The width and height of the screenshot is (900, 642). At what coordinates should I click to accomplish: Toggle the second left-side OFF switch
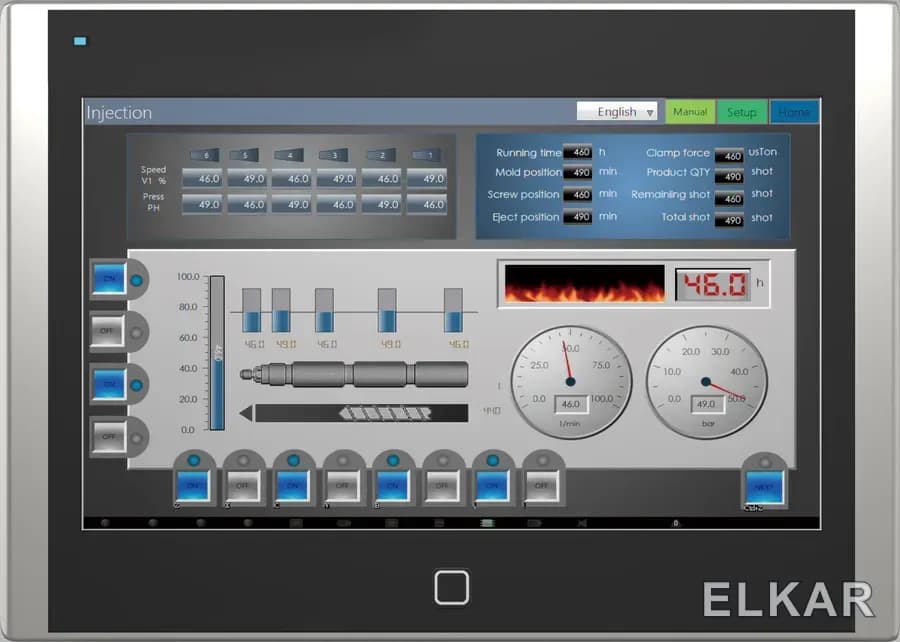(x=107, y=331)
